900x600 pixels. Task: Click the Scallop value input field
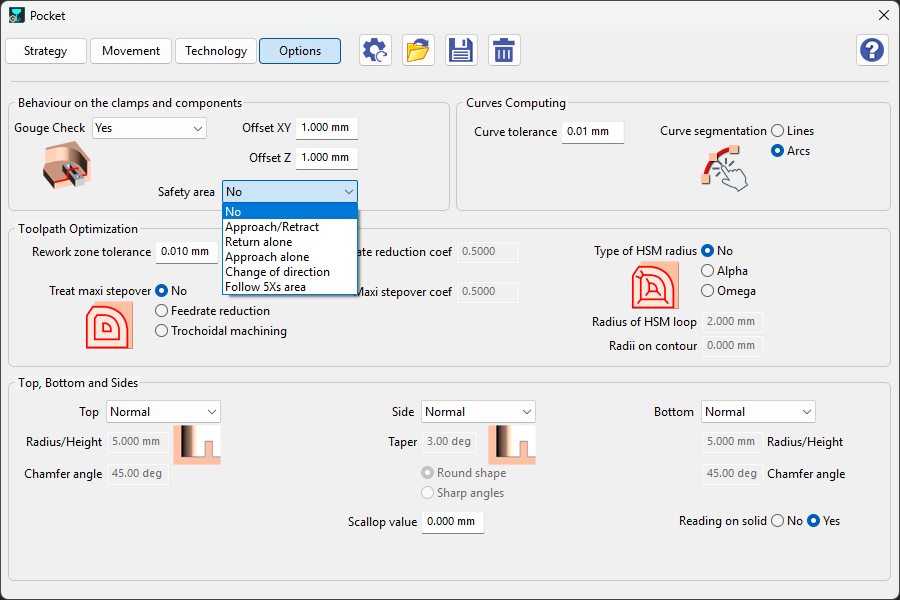pos(452,522)
